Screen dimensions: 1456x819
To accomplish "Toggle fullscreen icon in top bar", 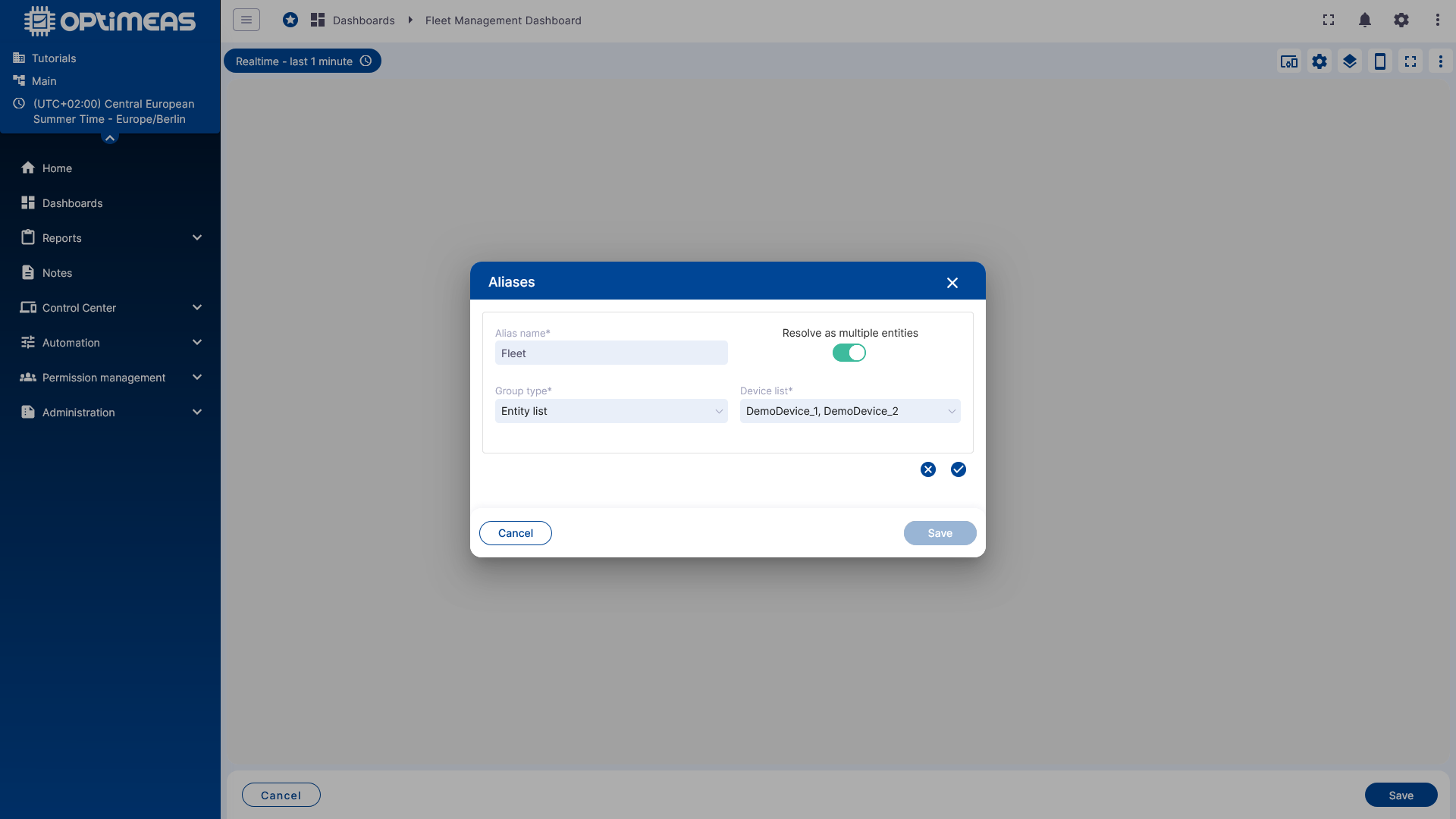I will (1329, 20).
